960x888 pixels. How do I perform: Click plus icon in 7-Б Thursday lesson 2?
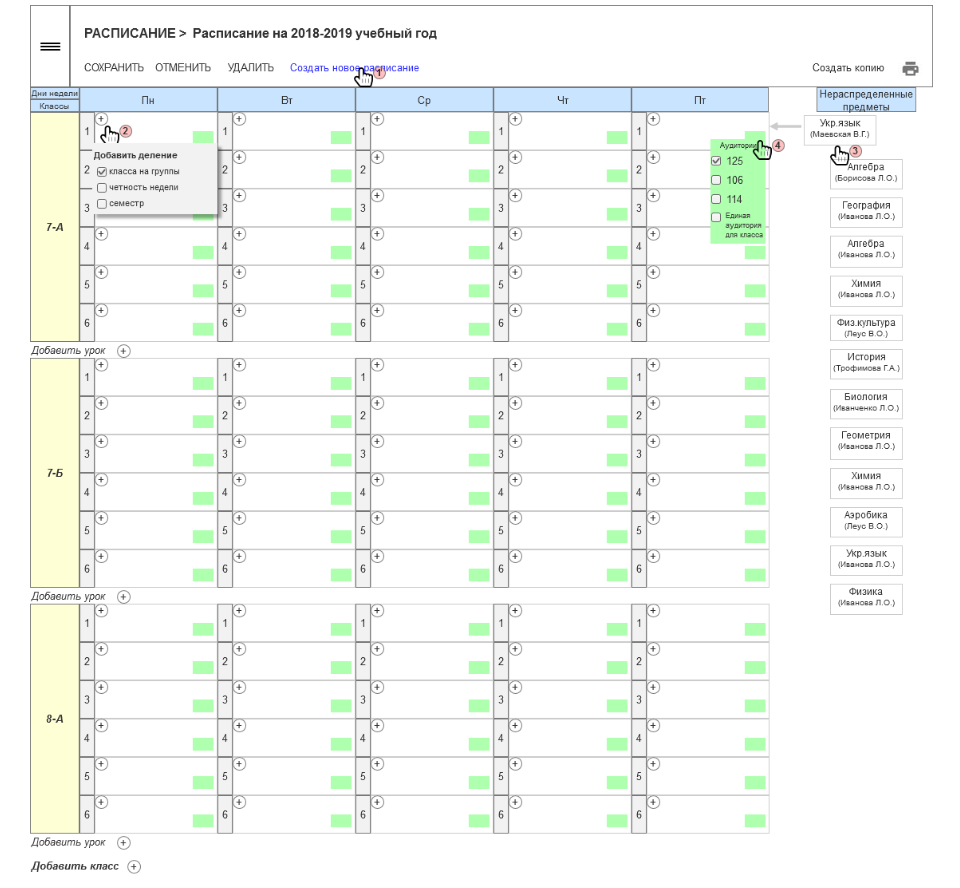click(516, 403)
